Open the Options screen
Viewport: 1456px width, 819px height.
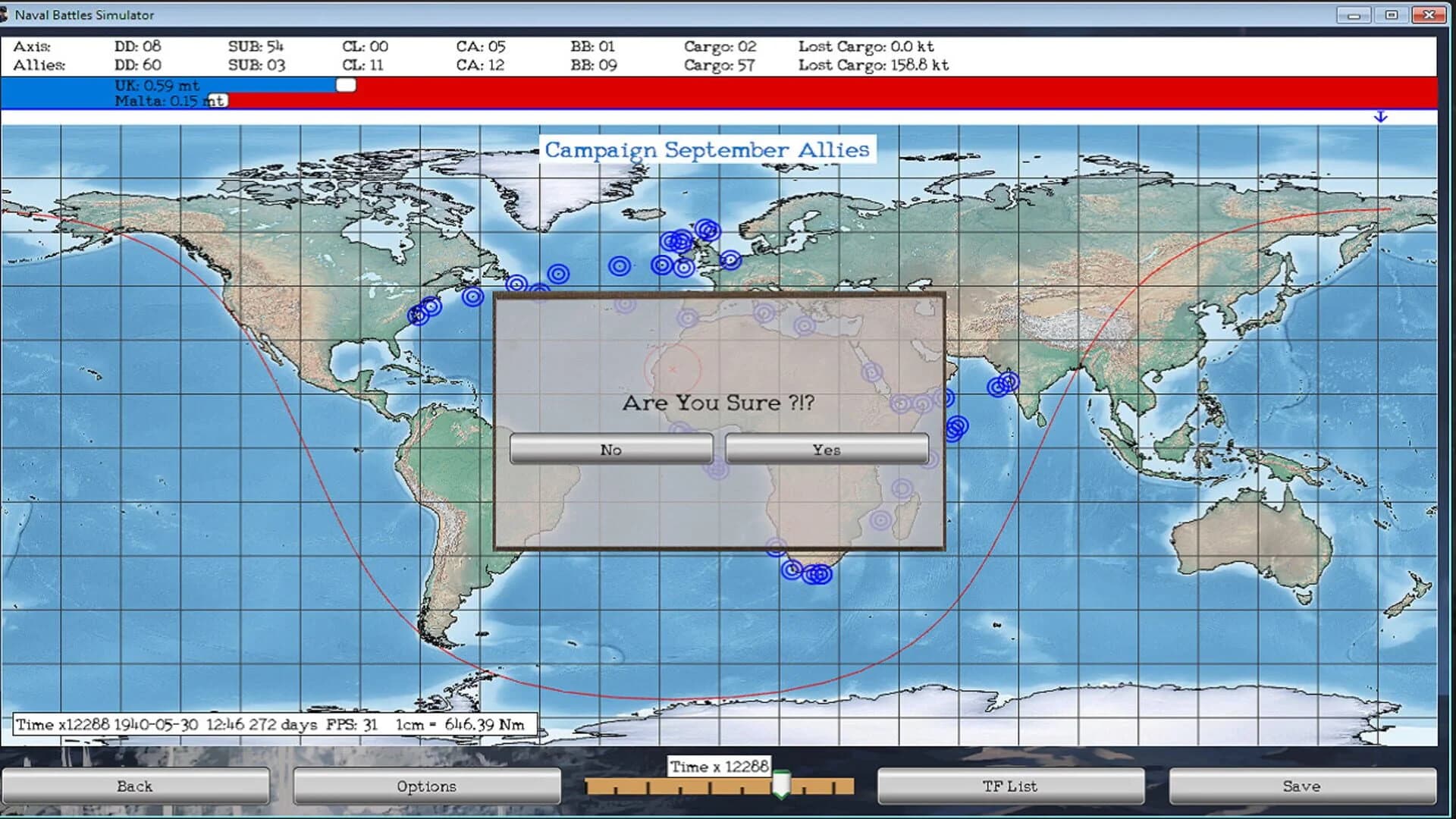[x=427, y=786]
